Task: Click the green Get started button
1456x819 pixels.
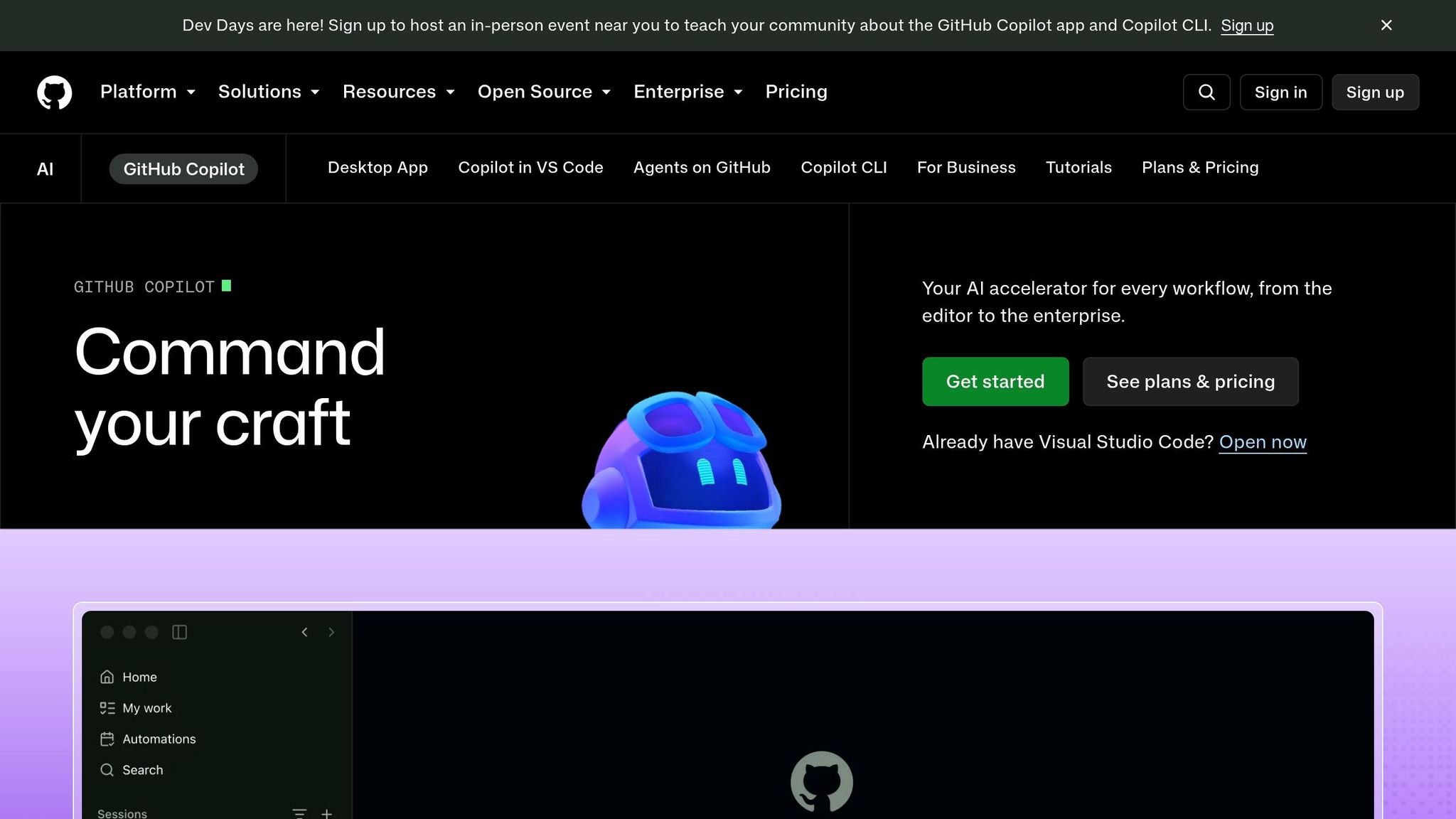Action: coord(995,382)
